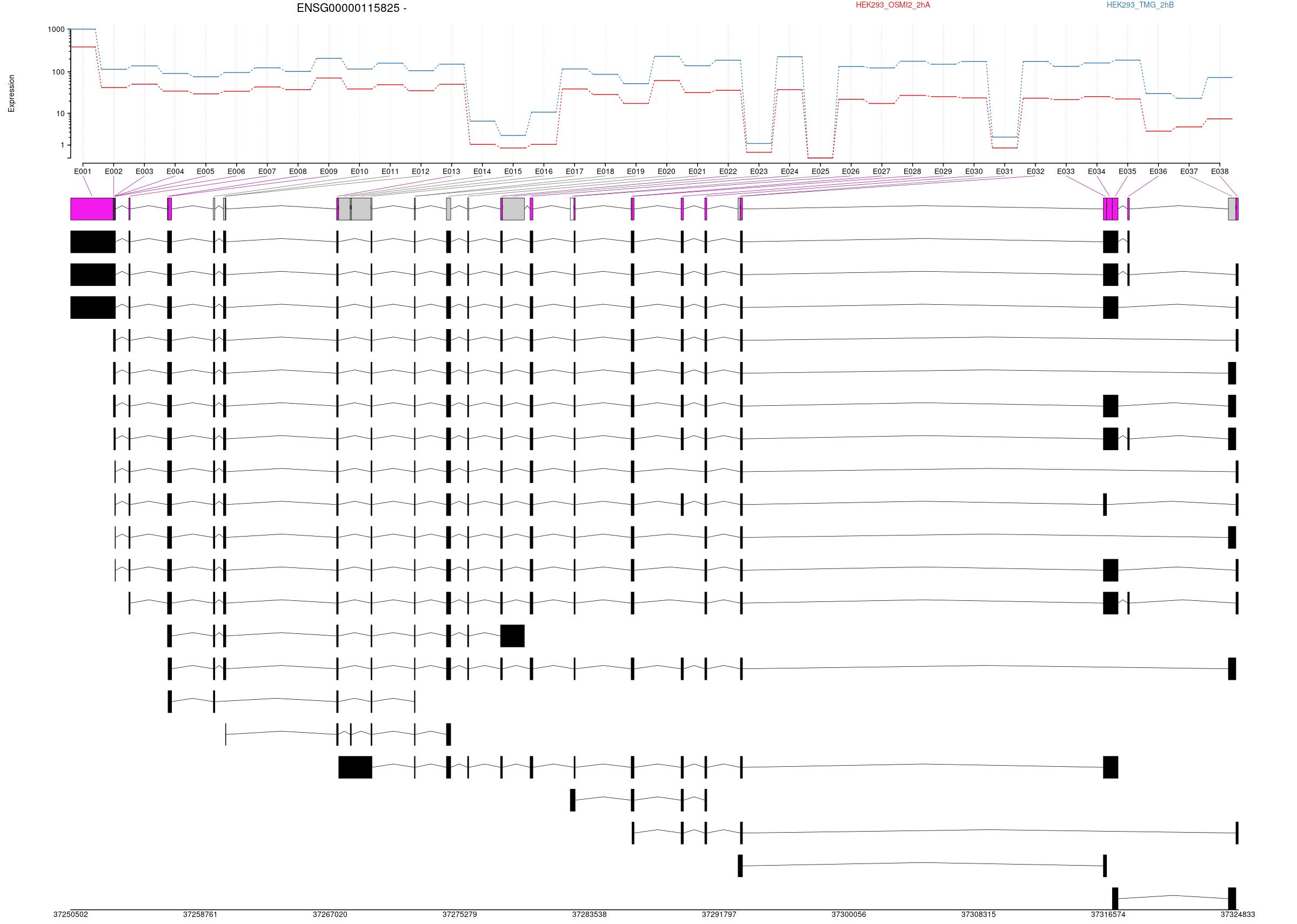Click y-axis tick value 1000
This screenshot has width=1297, height=924.
(56, 30)
